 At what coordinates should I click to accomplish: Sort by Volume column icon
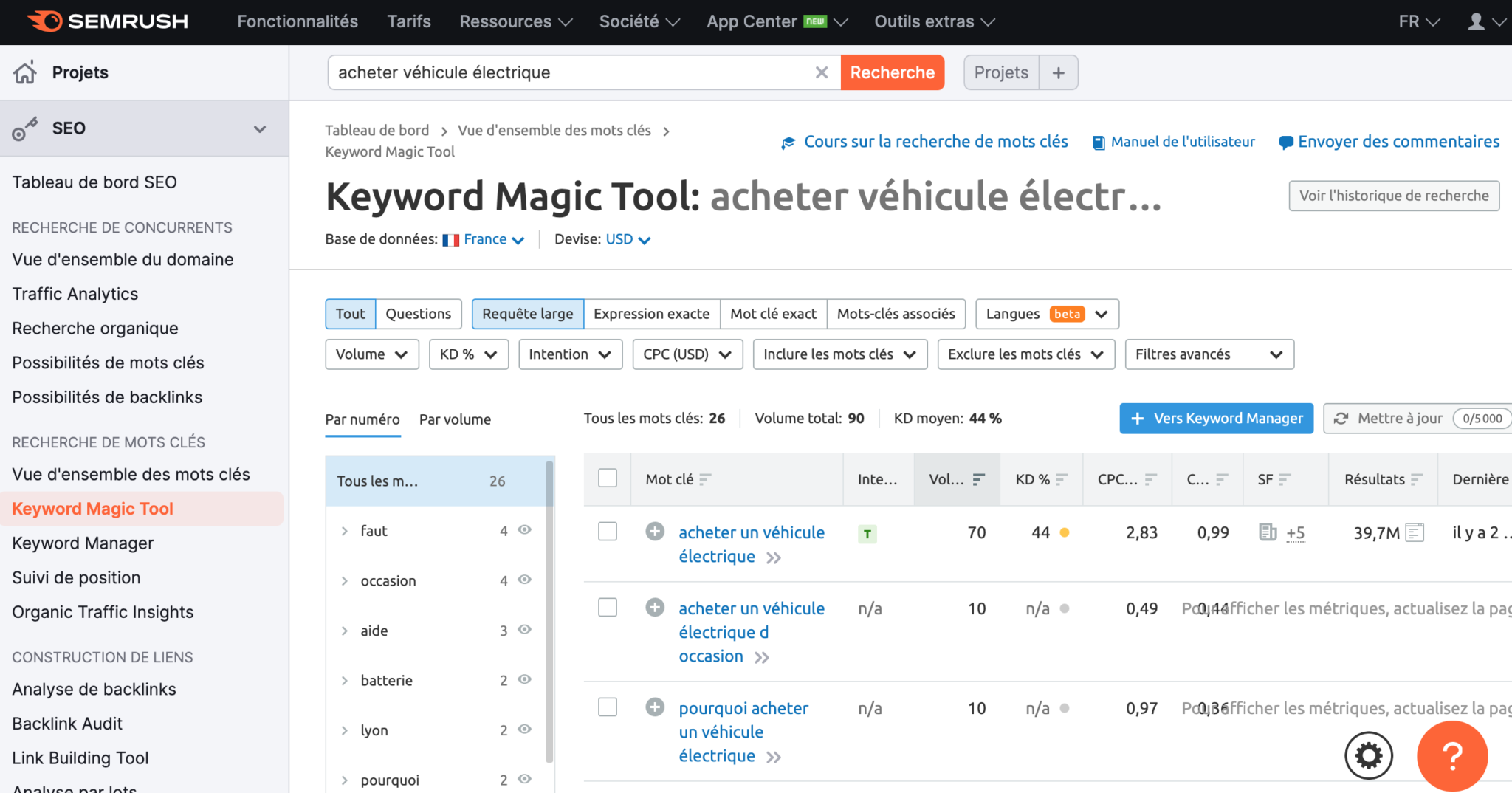pos(979,479)
